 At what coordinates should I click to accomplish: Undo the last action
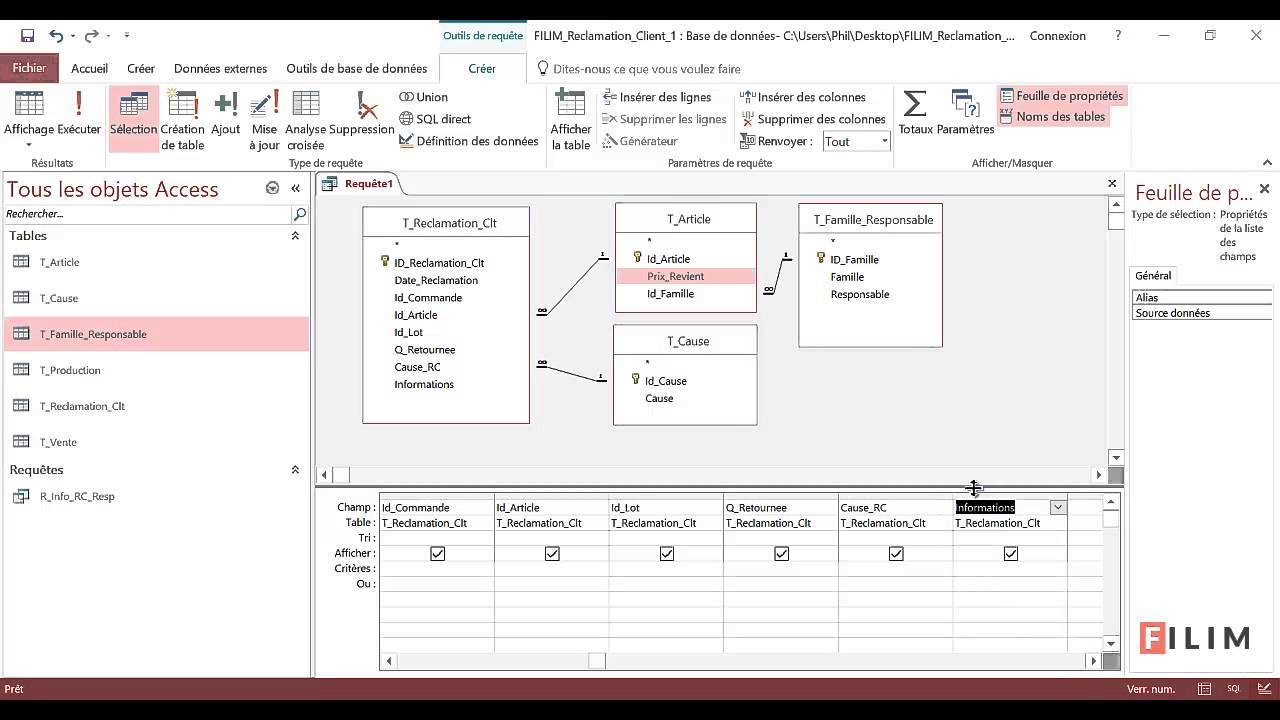pos(56,36)
